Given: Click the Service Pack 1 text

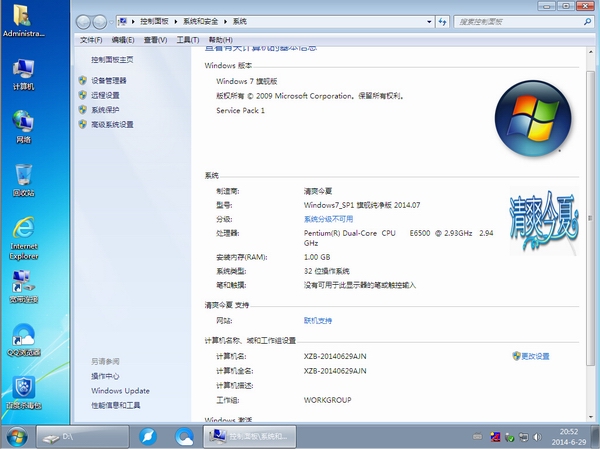Looking at the screenshot, I should pyautogui.click(x=240, y=111).
